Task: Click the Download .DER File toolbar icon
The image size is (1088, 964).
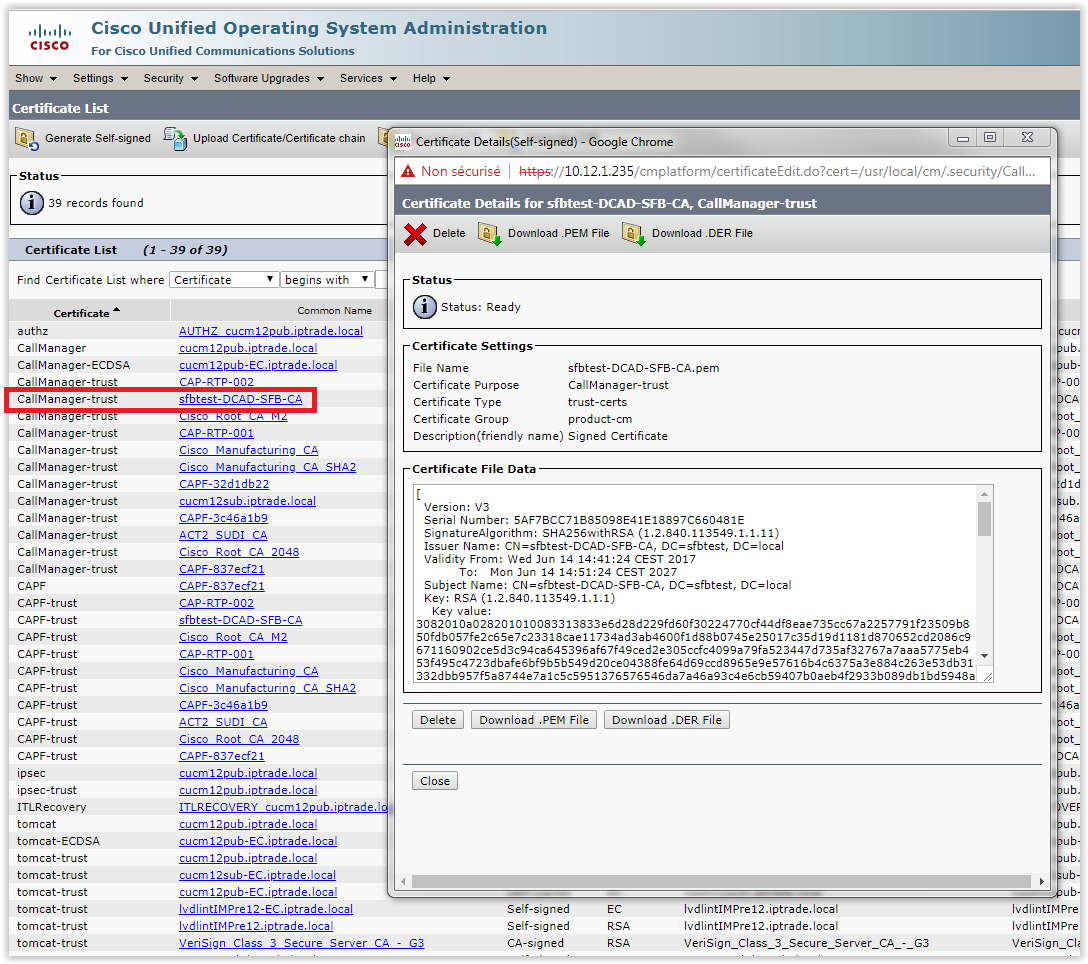Action: (634, 234)
